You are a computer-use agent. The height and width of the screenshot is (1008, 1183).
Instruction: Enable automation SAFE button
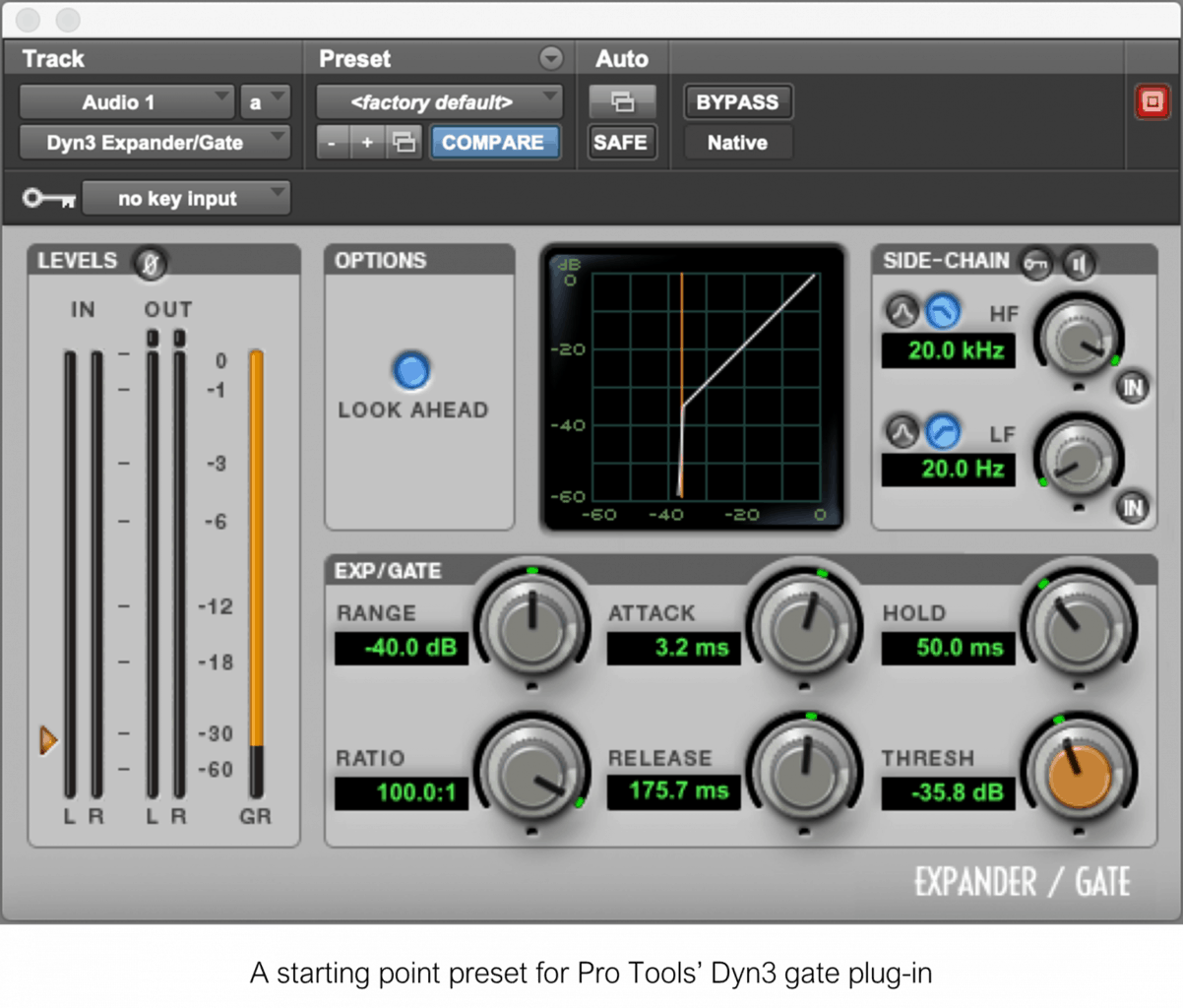622,142
